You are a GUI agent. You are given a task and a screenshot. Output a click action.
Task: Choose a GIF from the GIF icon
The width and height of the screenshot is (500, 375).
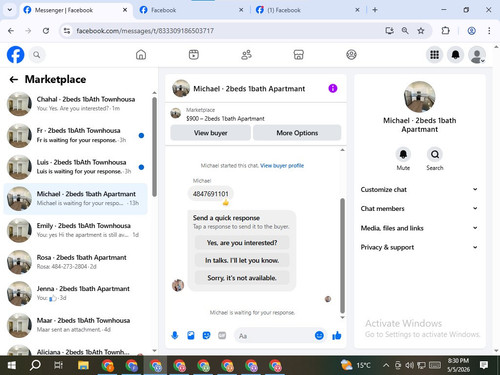tap(222, 335)
